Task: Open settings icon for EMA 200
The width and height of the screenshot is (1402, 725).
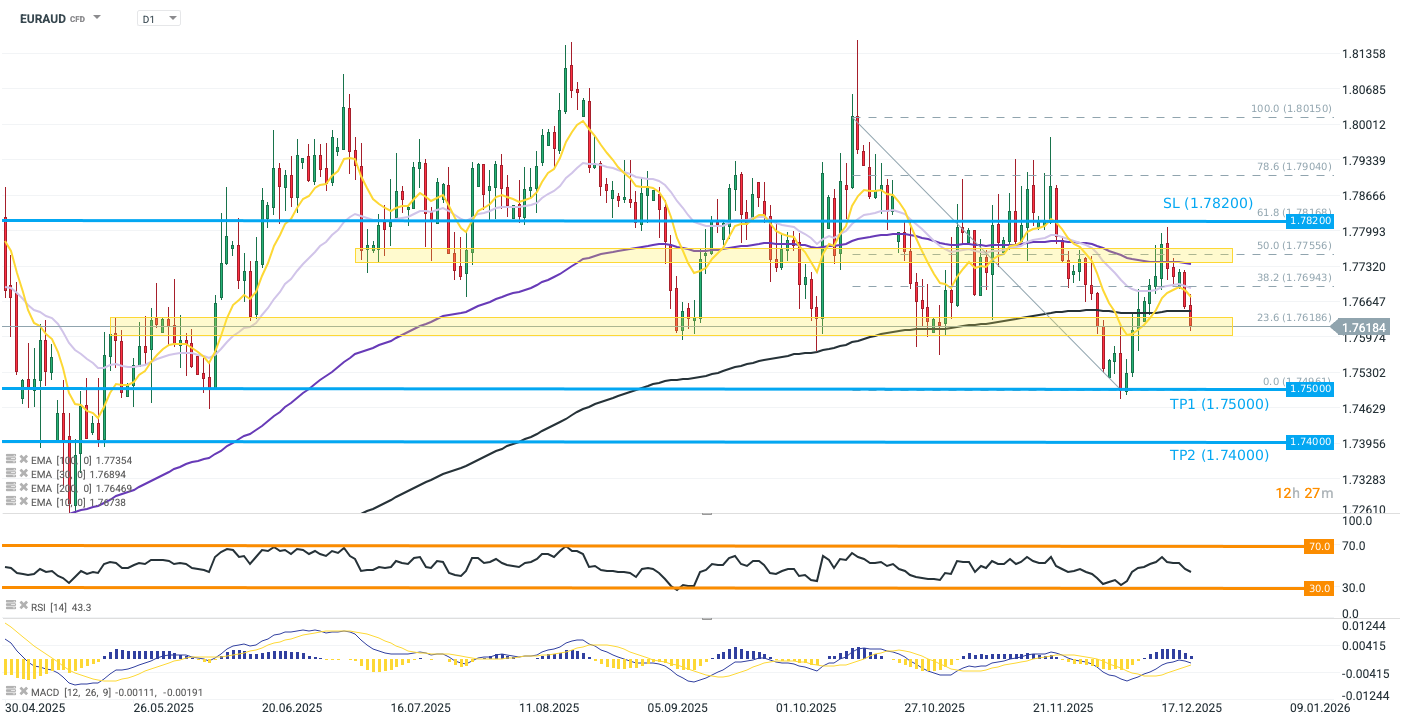Action: [x=11, y=488]
